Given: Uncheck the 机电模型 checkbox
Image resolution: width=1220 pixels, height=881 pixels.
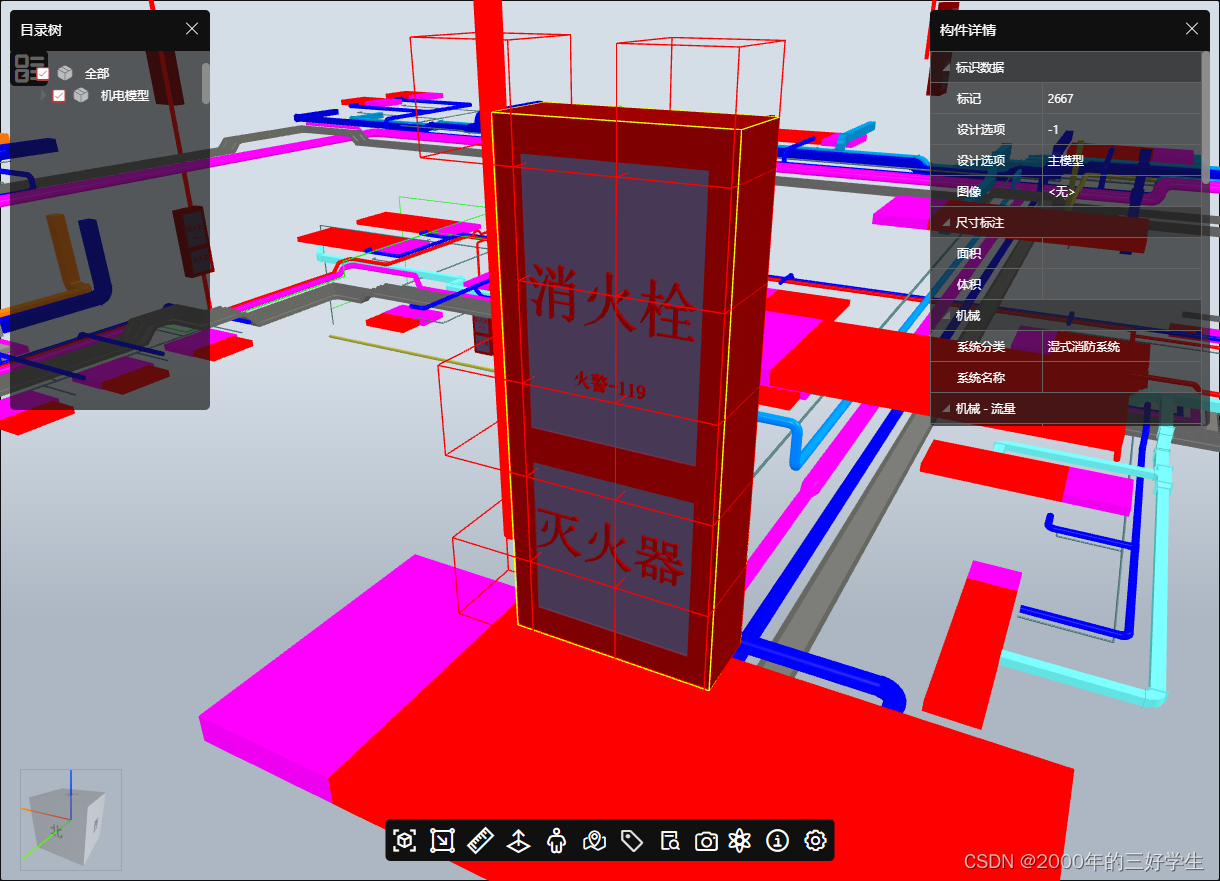Looking at the screenshot, I should [58, 95].
